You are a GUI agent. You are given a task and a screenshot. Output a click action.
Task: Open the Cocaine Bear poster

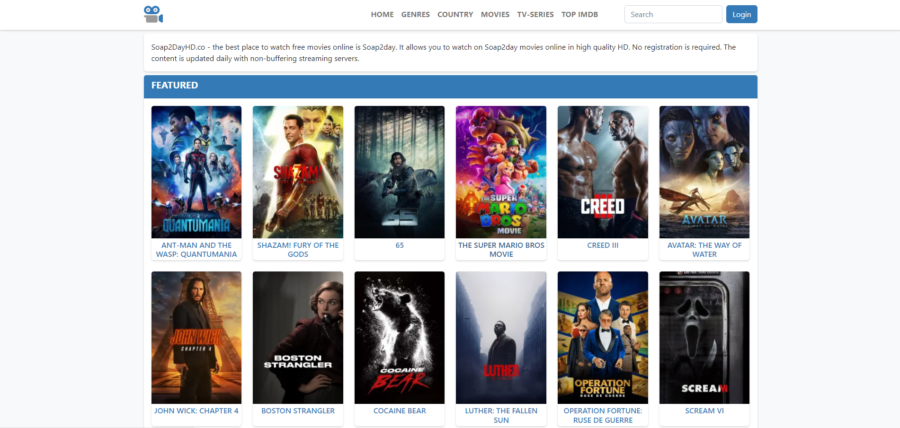[399, 337]
